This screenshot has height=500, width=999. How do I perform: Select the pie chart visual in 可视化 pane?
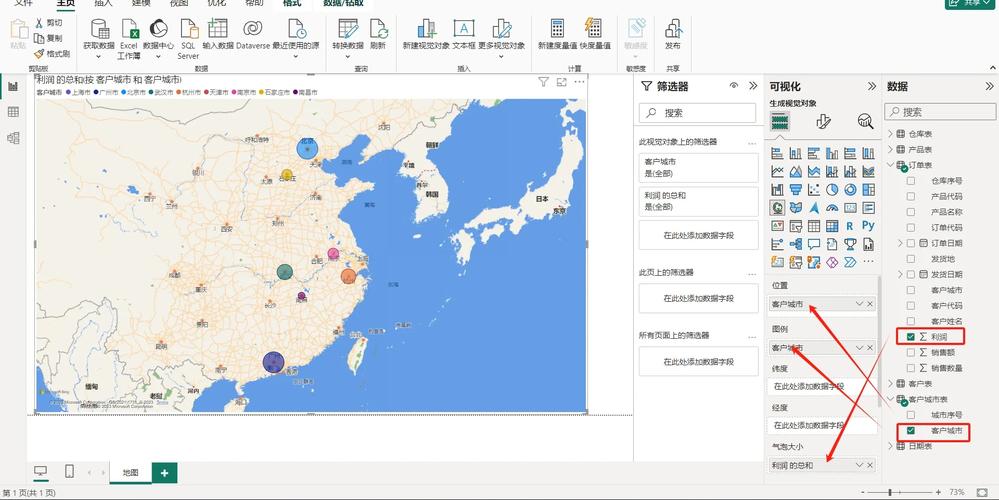831,189
